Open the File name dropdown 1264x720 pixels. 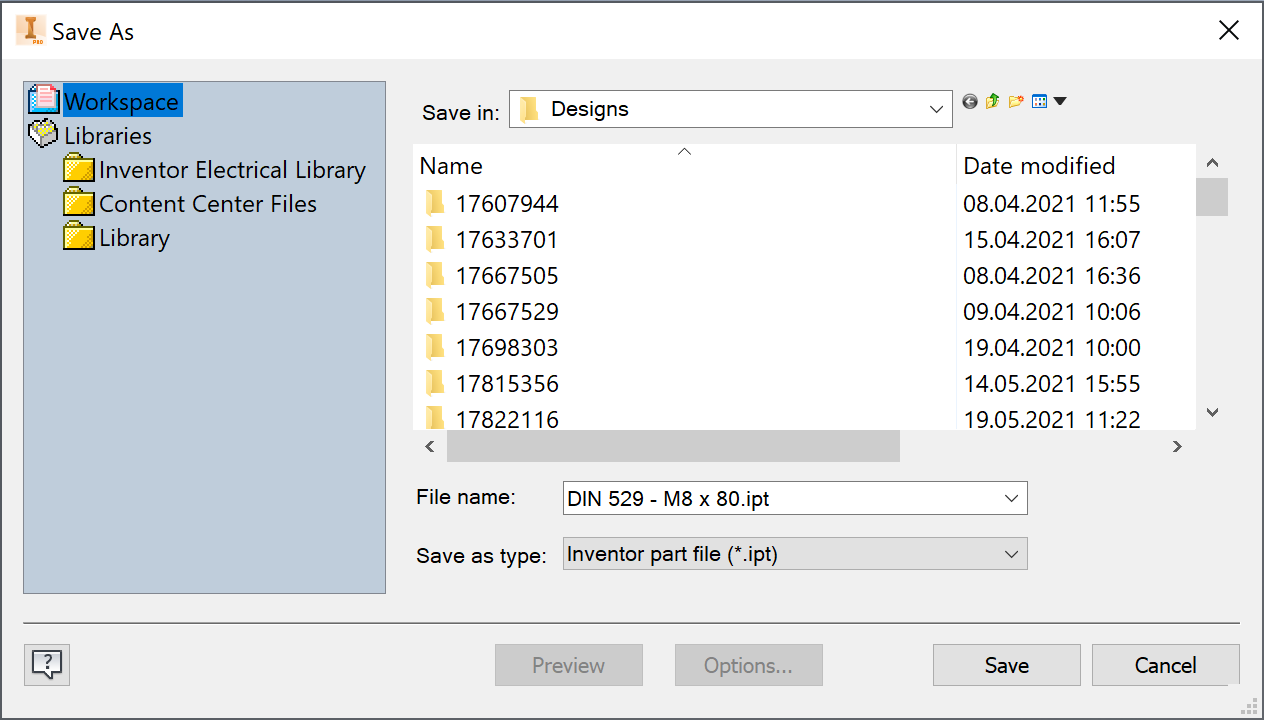click(1013, 497)
